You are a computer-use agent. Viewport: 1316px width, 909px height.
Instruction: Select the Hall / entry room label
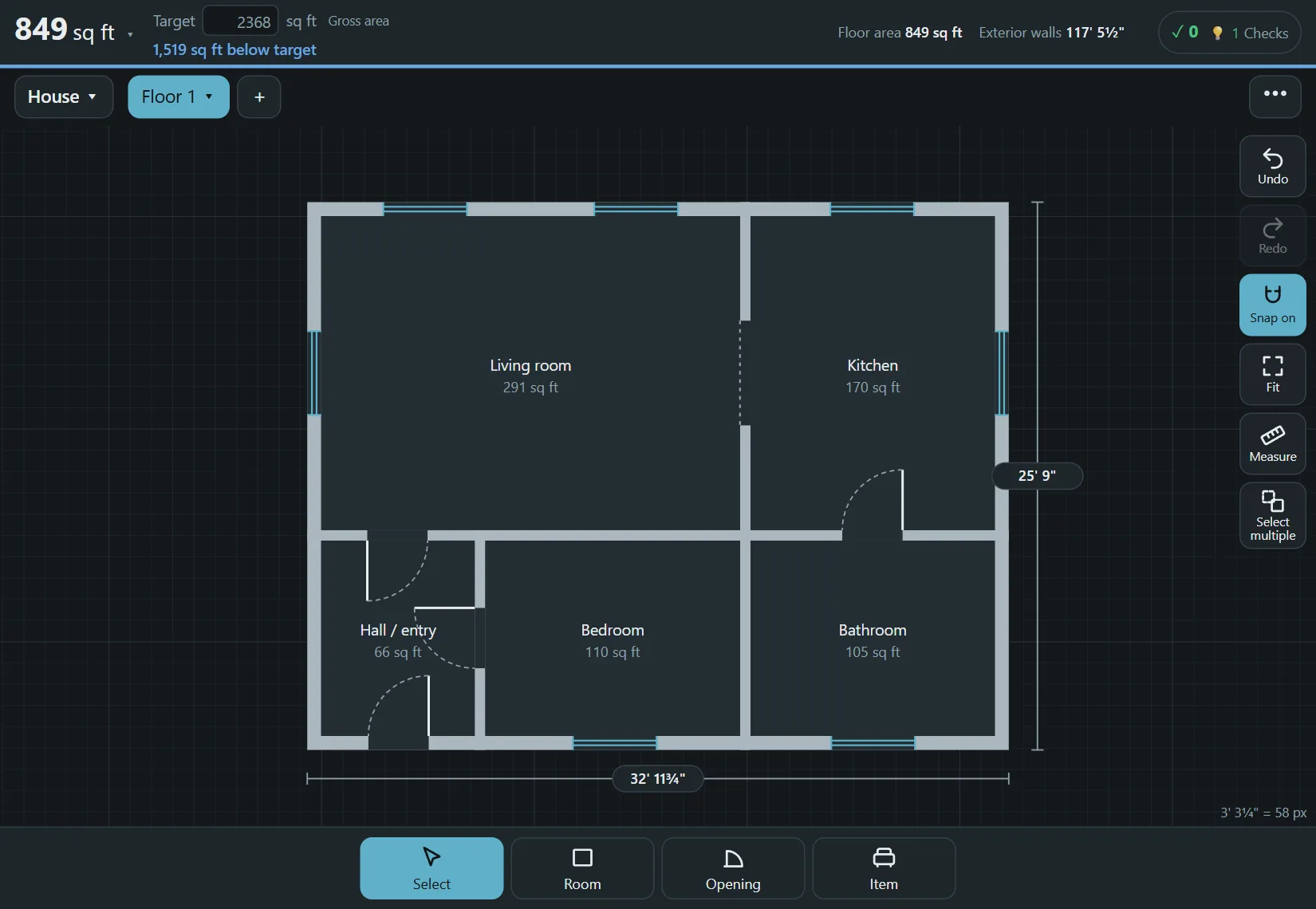pos(398,630)
